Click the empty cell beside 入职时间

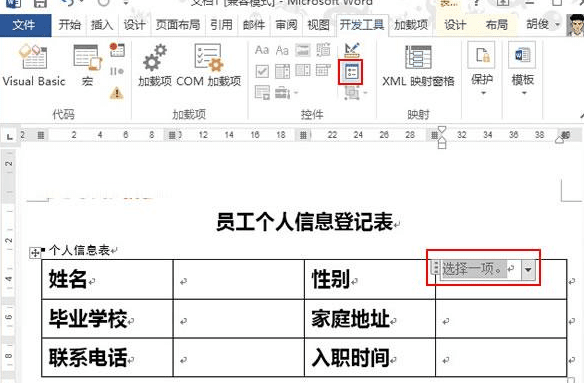[501, 358]
